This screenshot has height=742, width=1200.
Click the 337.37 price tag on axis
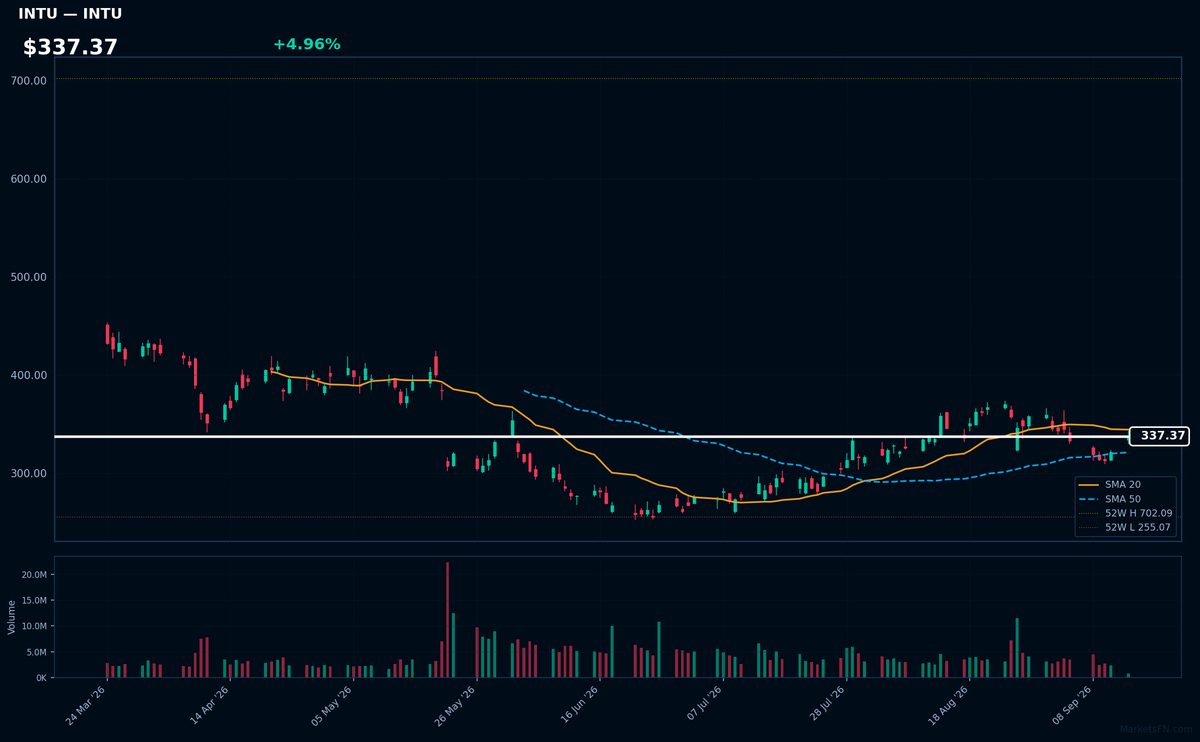1158,436
